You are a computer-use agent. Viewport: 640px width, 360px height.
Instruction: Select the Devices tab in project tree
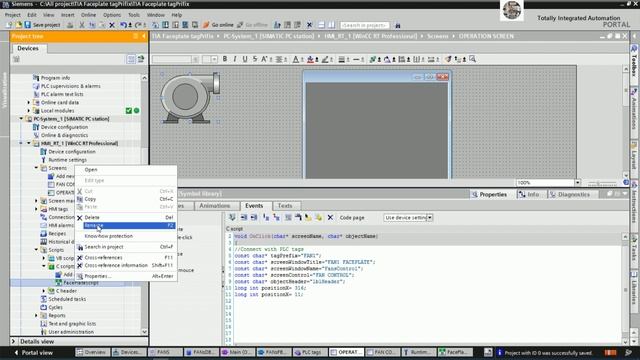[28, 48]
